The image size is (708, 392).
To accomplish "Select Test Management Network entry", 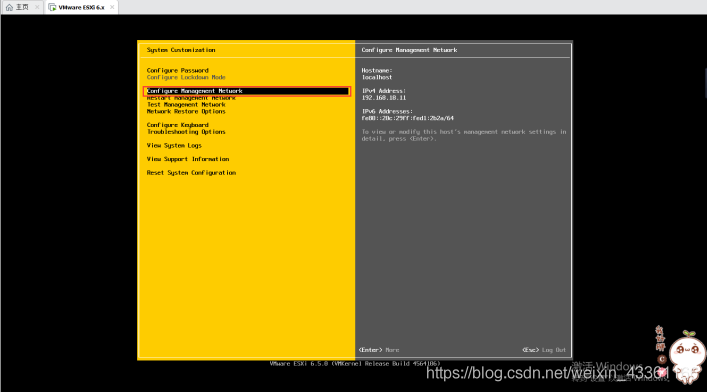I will click(186, 104).
